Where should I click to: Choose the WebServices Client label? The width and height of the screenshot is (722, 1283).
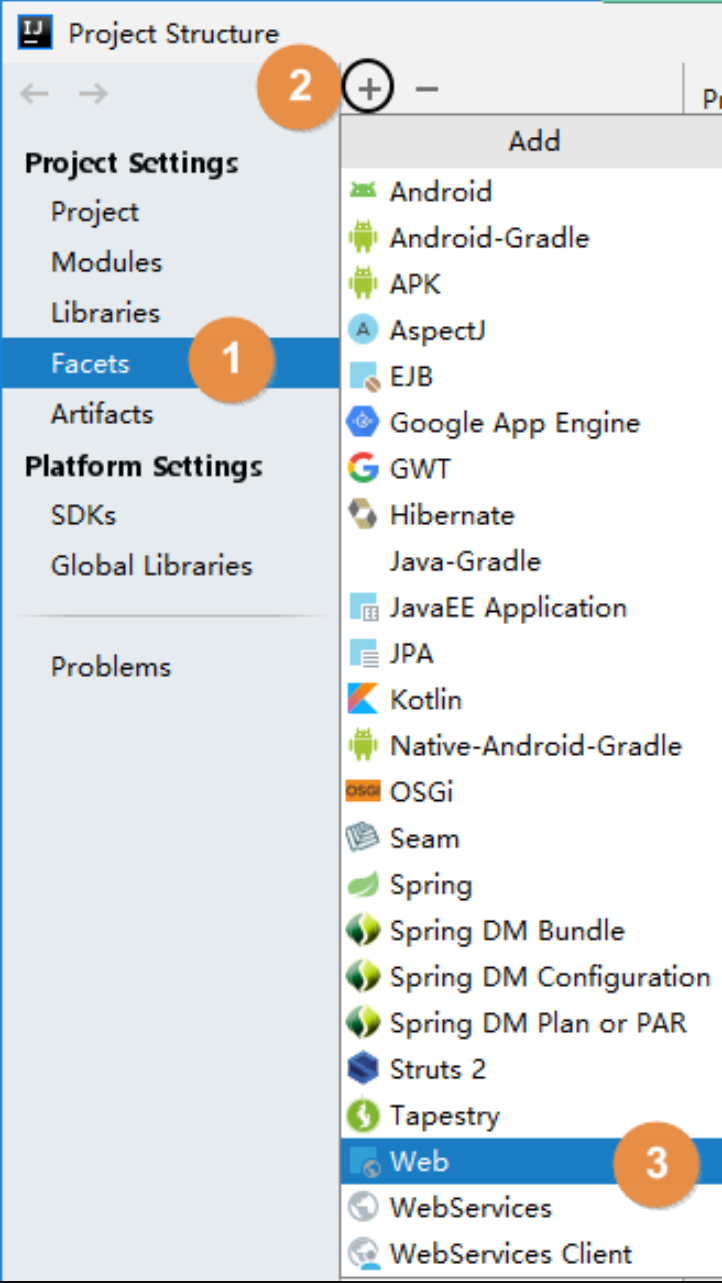[511, 1254]
